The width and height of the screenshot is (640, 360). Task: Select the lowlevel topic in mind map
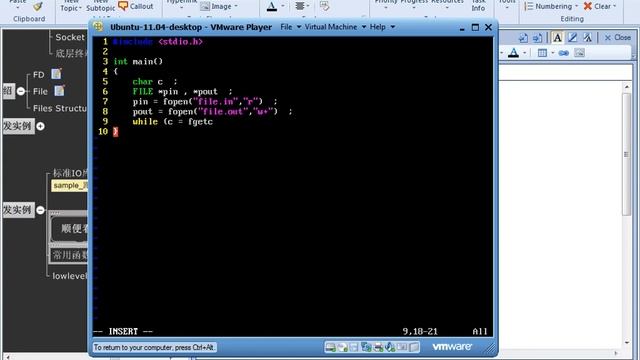coord(69,276)
